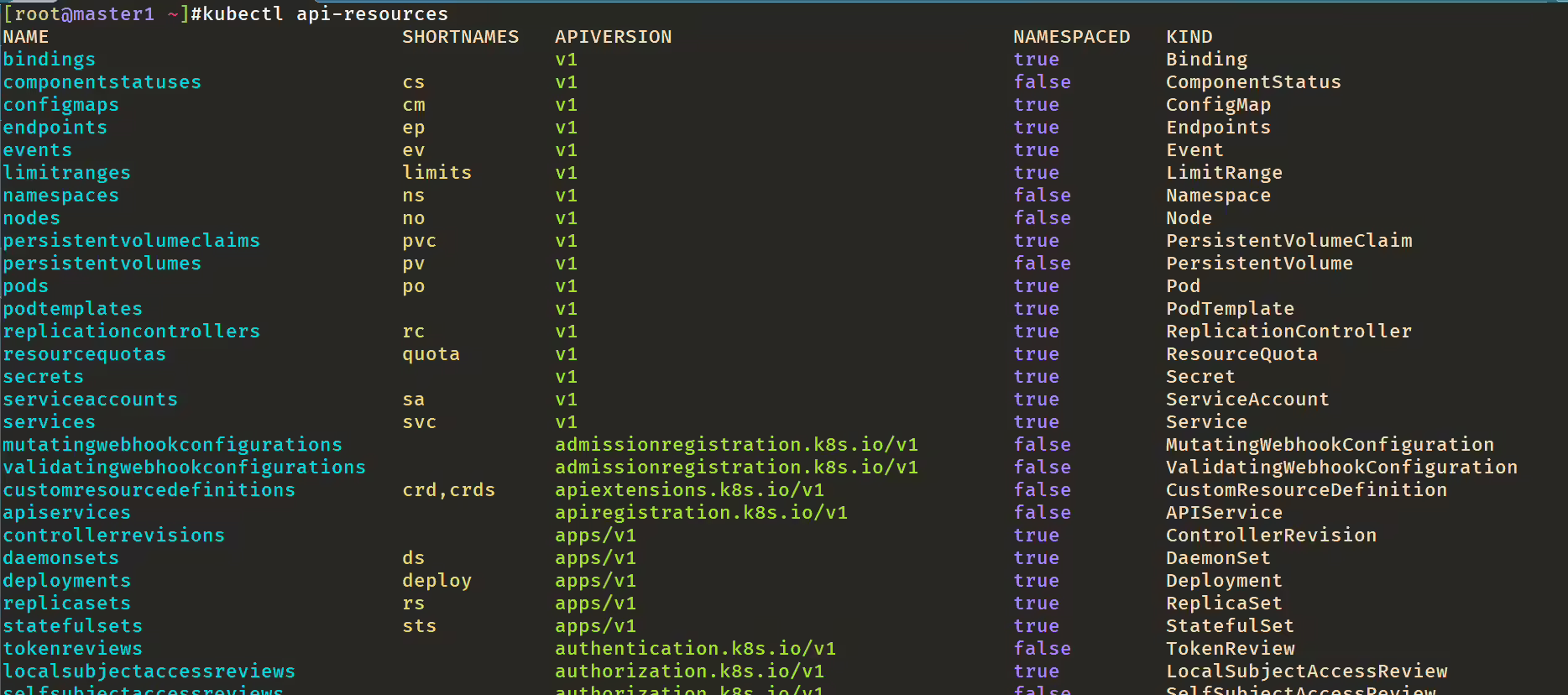Select the 'KIND' column header
The image size is (1568, 695).
1189,37
